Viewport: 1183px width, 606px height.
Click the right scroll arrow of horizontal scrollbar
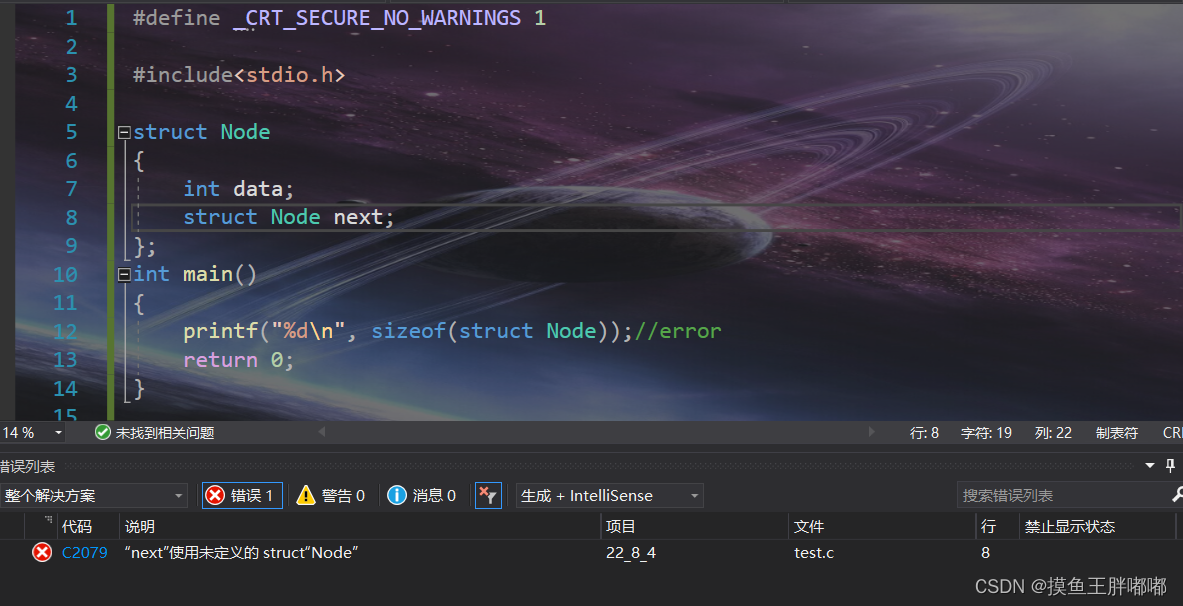[871, 433]
